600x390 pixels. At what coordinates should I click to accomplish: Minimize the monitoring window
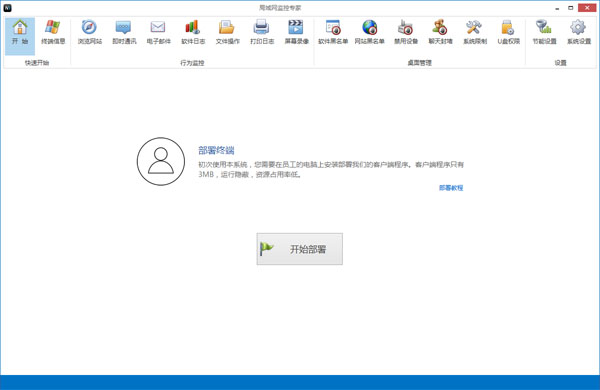pos(557,8)
